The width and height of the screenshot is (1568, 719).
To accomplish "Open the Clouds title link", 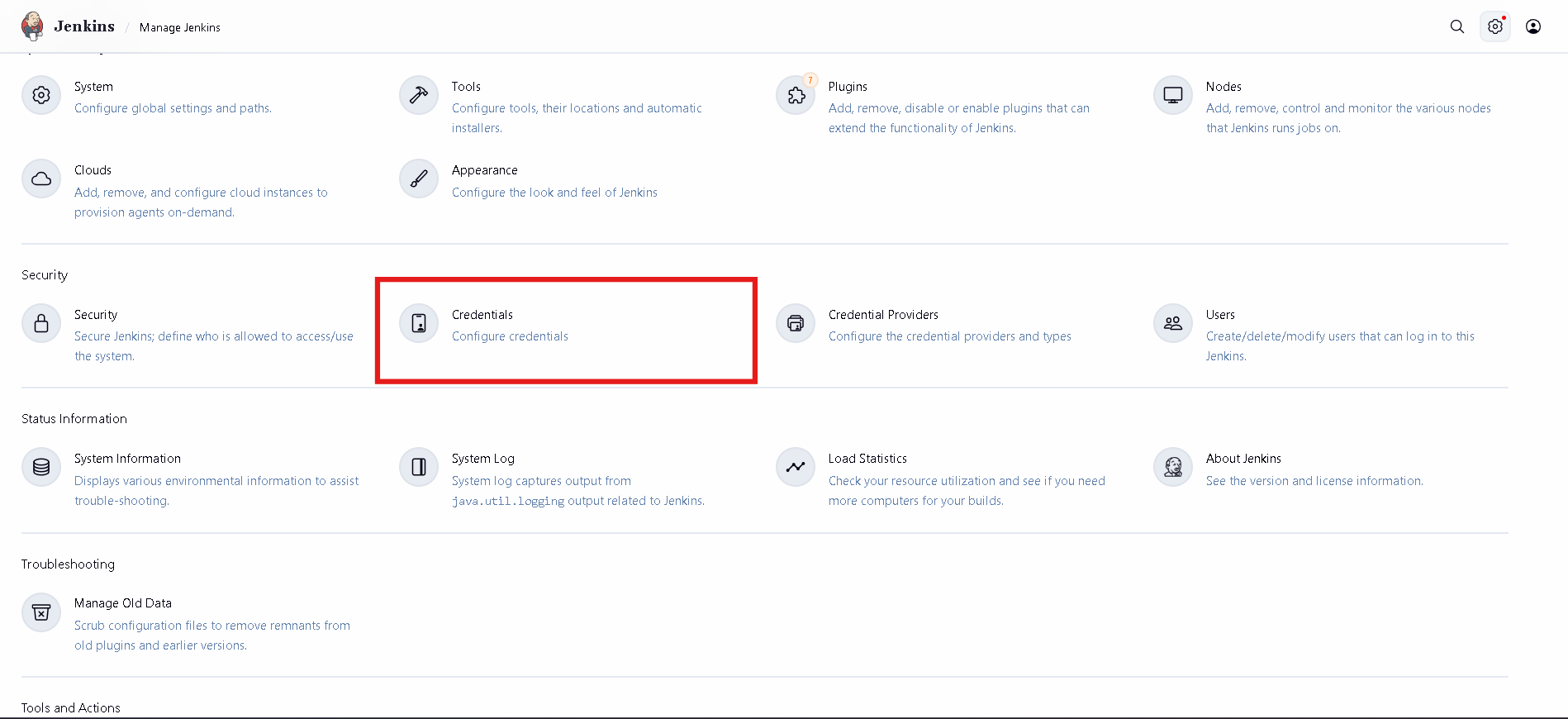I will click(93, 170).
